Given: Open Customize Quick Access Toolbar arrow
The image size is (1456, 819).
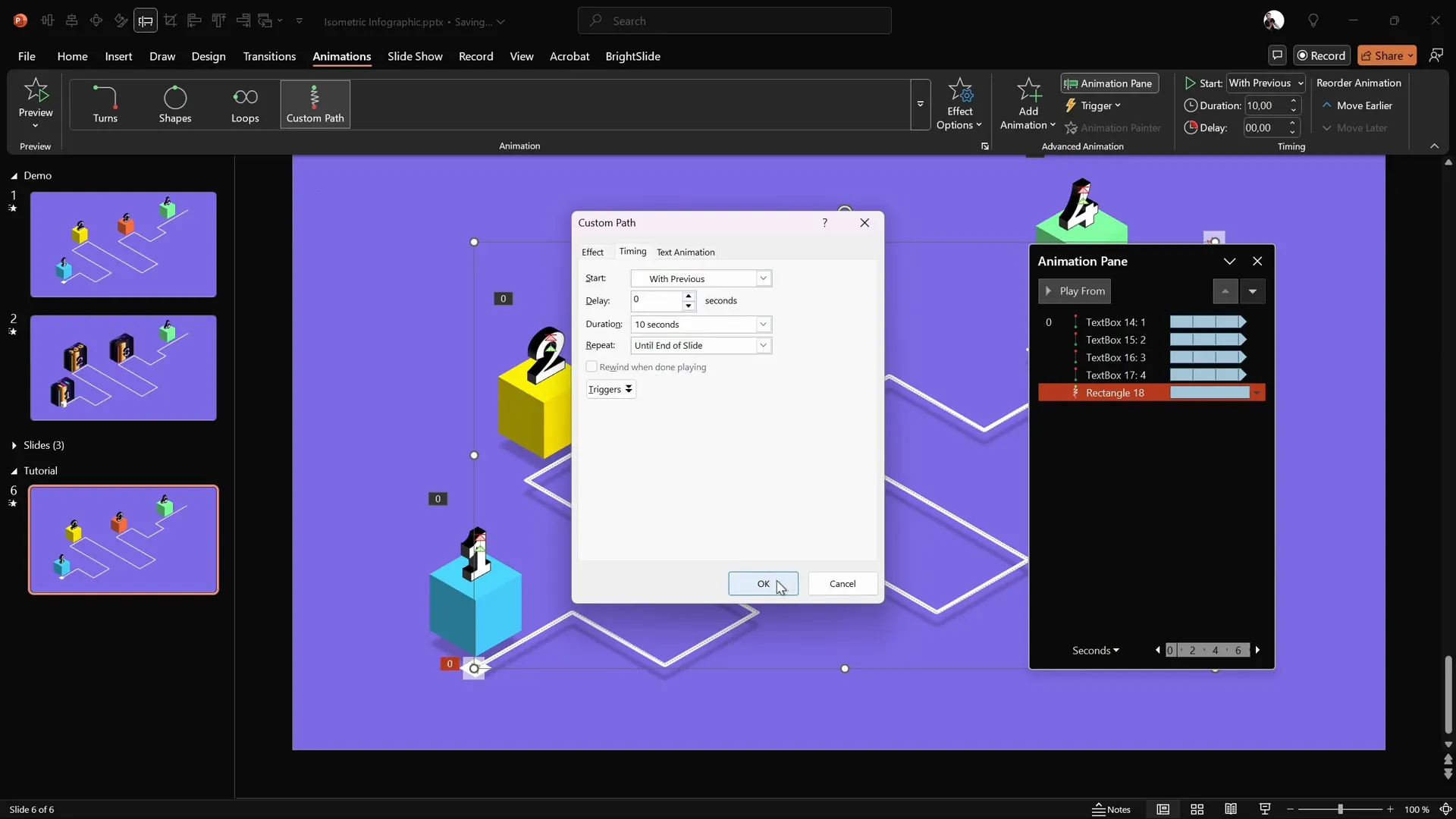Looking at the screenshot, I should (x=300, y=21).
